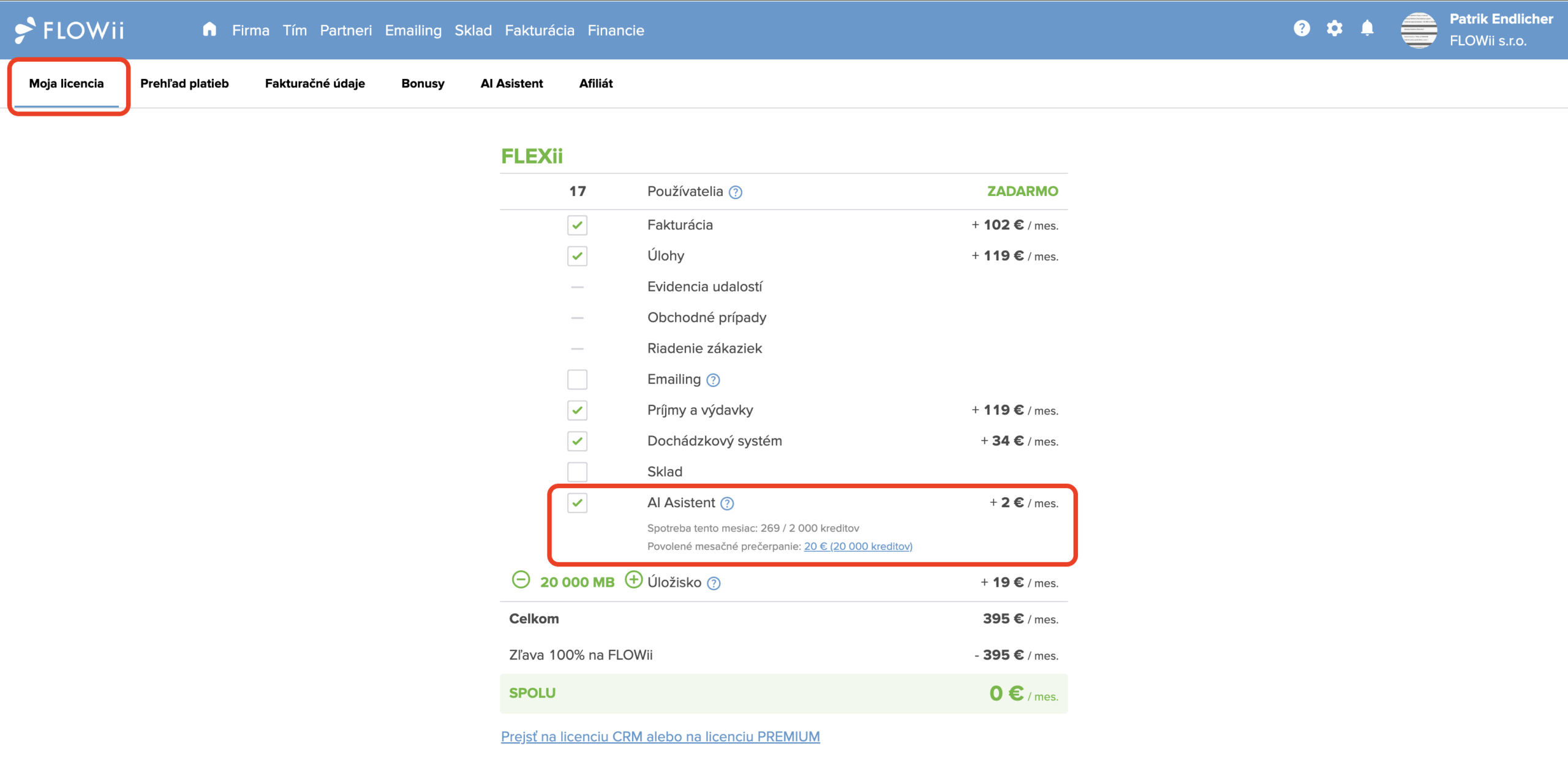Click the Riadenie zákaziek row label
The width and height of the screenshot is (1568, 779).
point(704,348)
